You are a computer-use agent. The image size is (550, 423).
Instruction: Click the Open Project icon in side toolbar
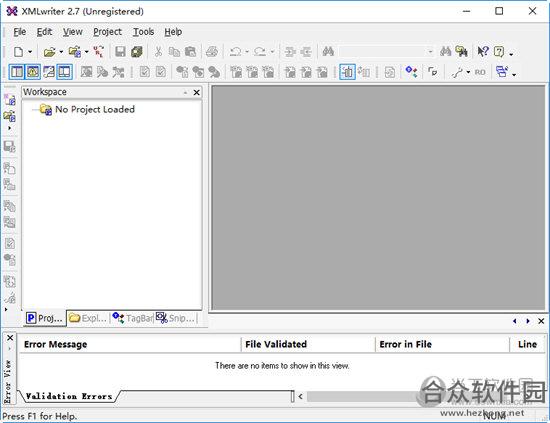point(9,116)
